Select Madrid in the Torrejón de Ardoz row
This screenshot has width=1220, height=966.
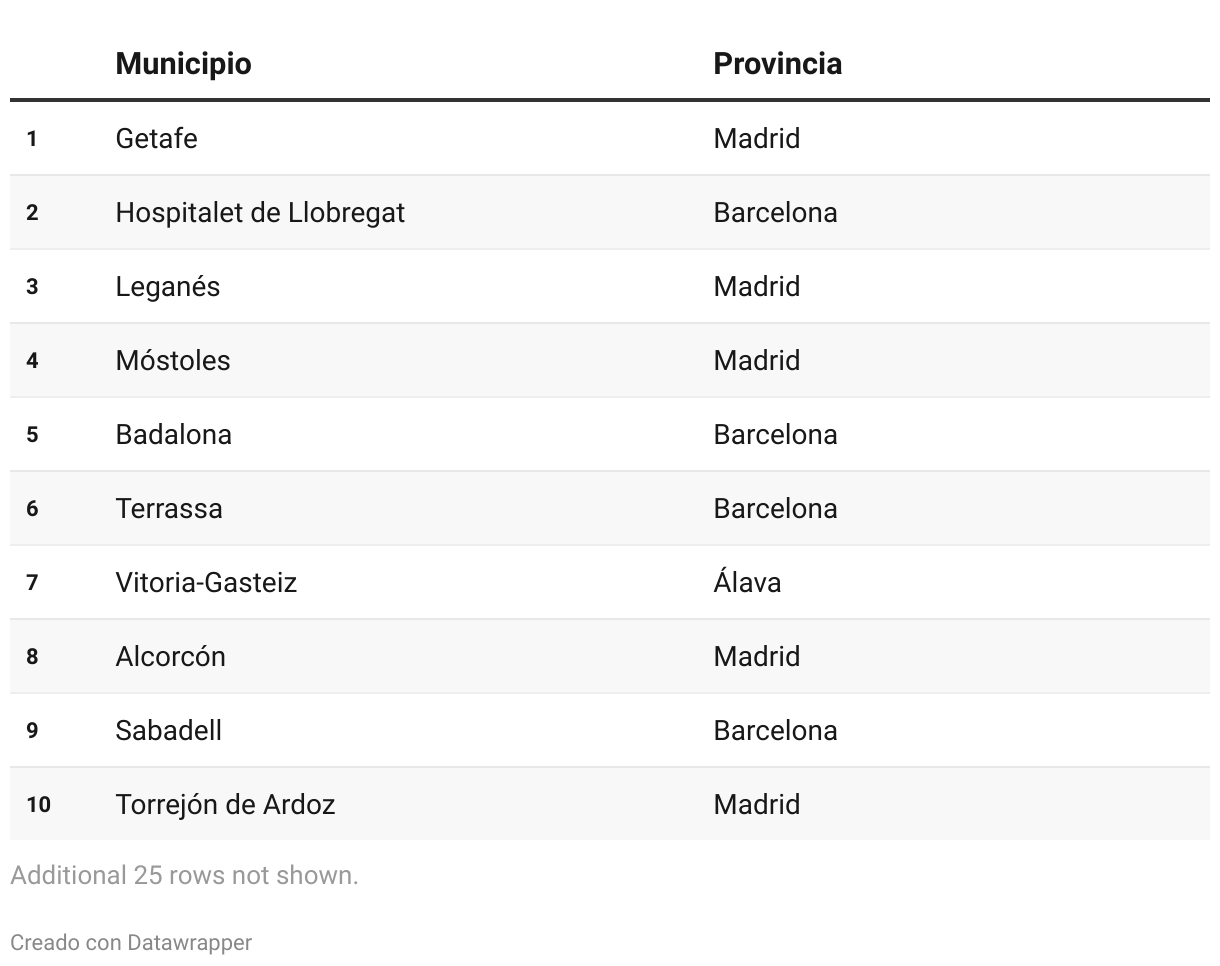pyautogui.click(x=756, y=804)
